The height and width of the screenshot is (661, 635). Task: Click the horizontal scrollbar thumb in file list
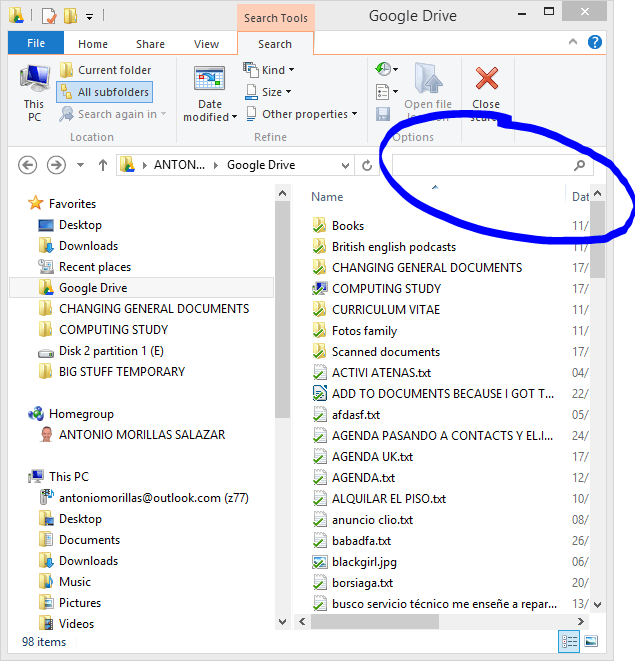(374, 621)
